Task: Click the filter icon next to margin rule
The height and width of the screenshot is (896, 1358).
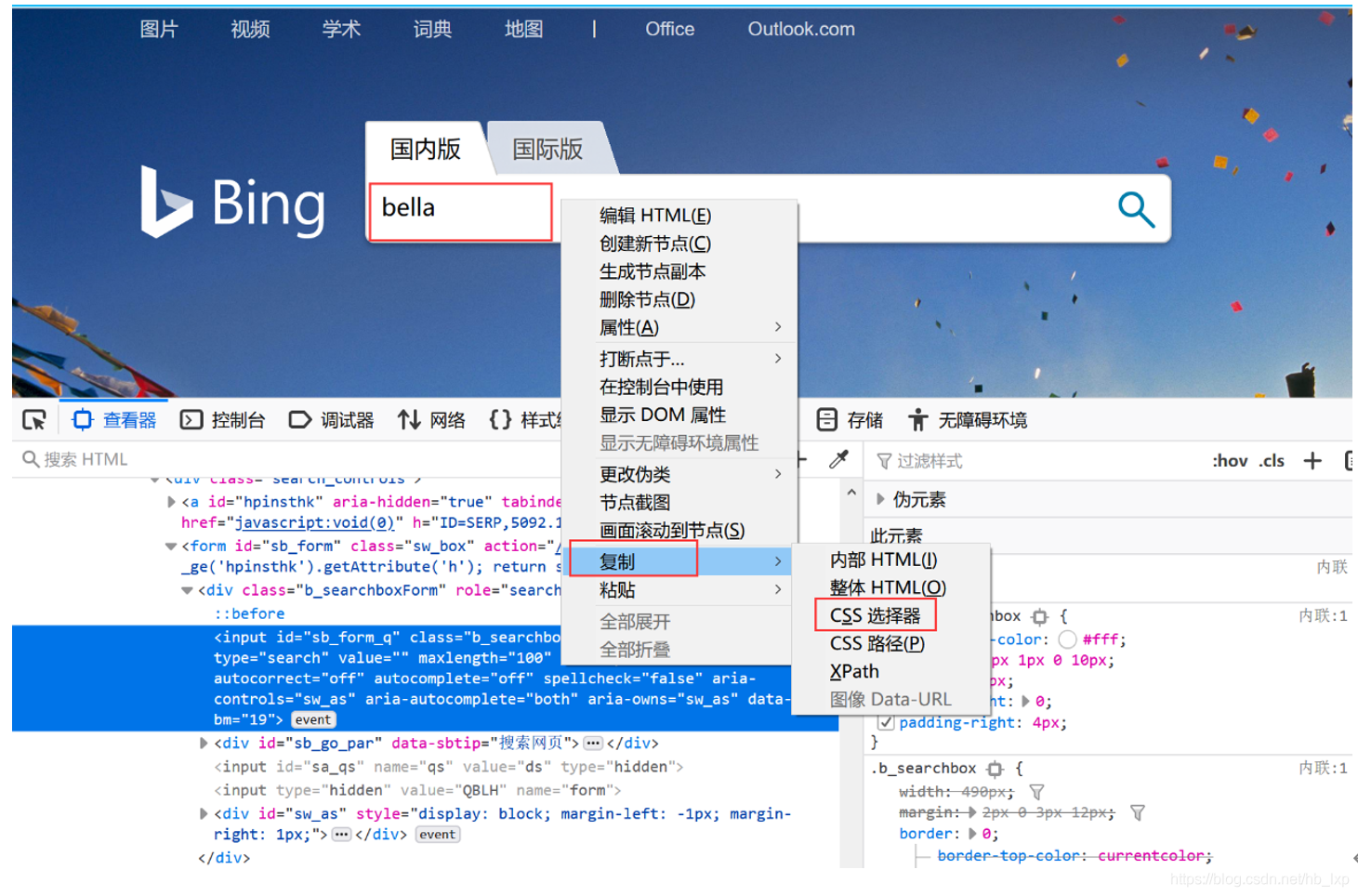Action: [x=1137, y=812]
